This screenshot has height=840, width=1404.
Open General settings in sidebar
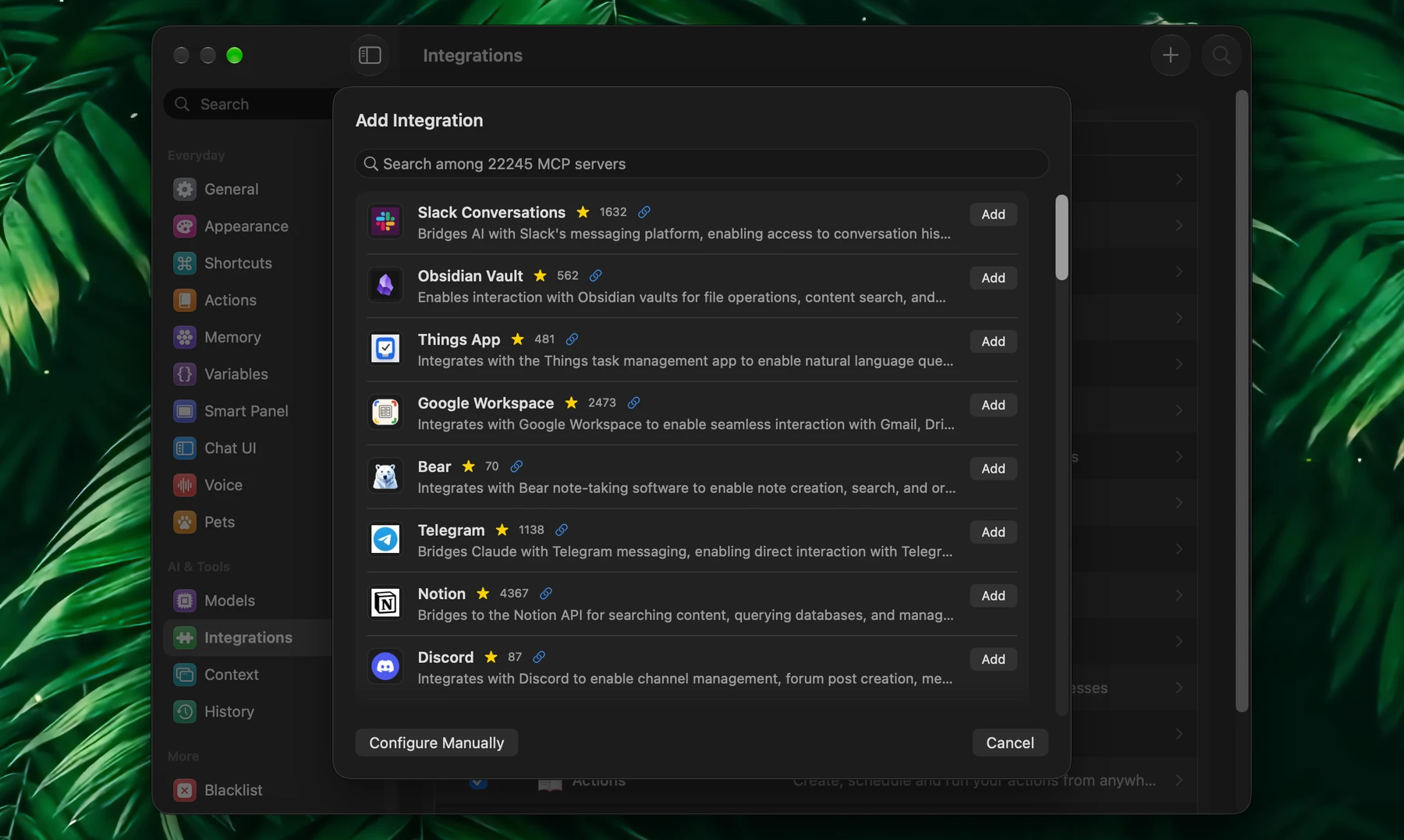(248, 189)
